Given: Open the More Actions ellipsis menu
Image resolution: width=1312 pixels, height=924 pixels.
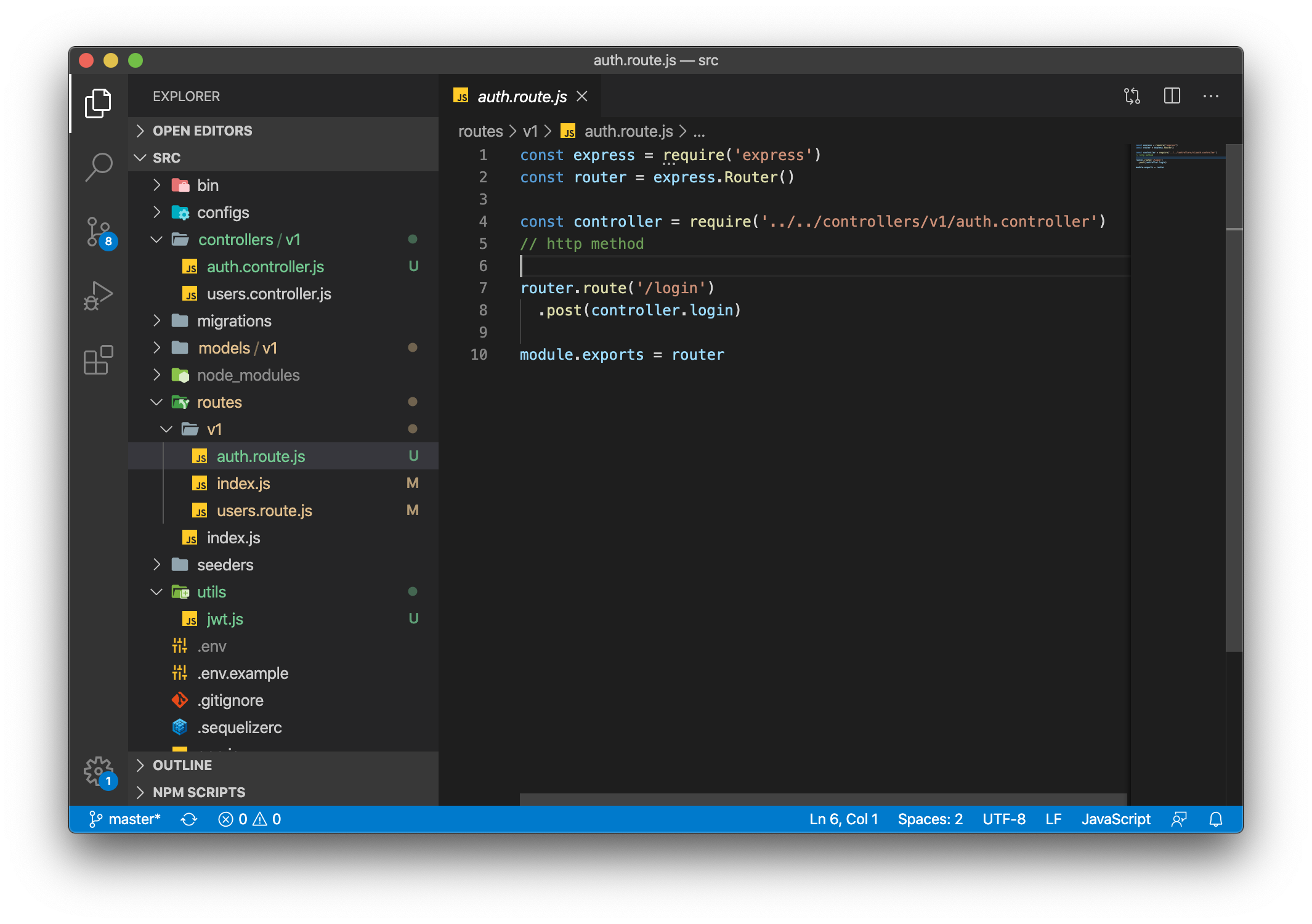Looking at the screenshot, I should tap(1210, 96).
